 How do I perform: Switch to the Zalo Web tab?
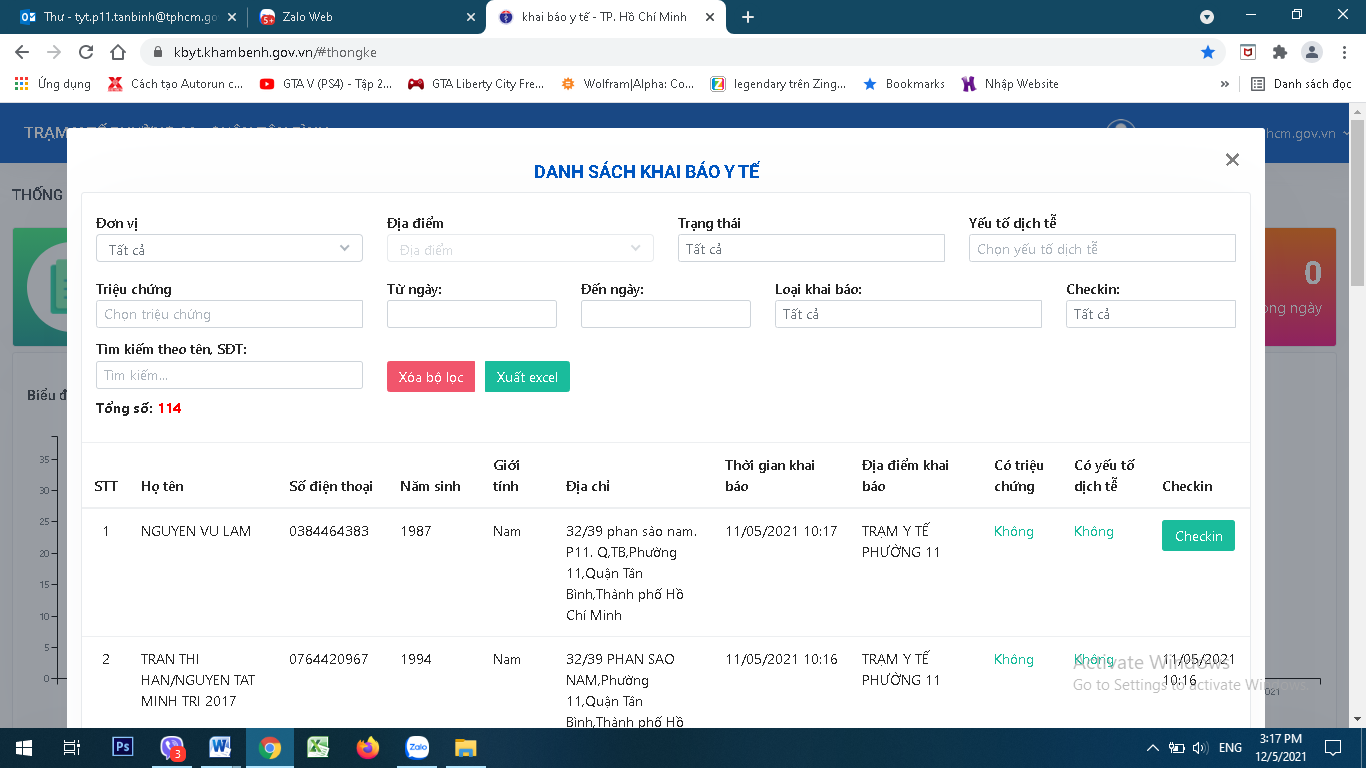[x=365, y=17]
